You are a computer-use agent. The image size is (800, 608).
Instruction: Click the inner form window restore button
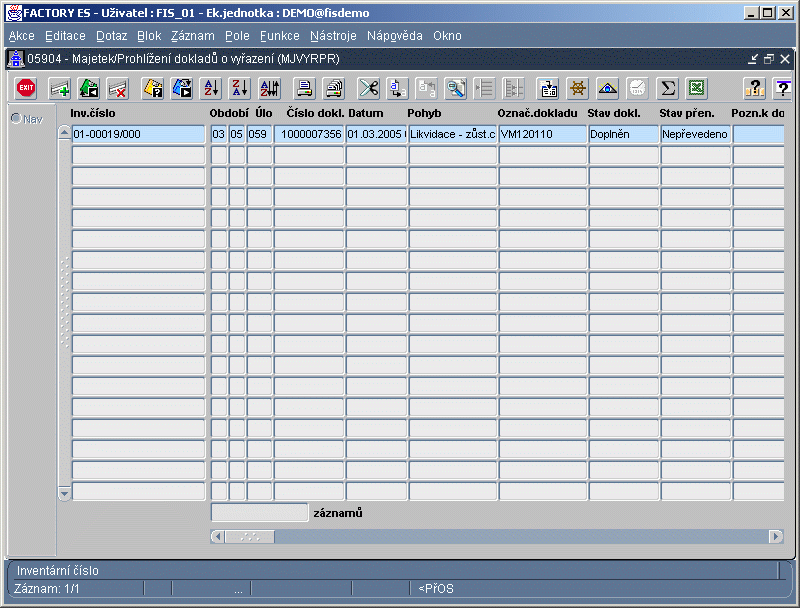(769, 59)
